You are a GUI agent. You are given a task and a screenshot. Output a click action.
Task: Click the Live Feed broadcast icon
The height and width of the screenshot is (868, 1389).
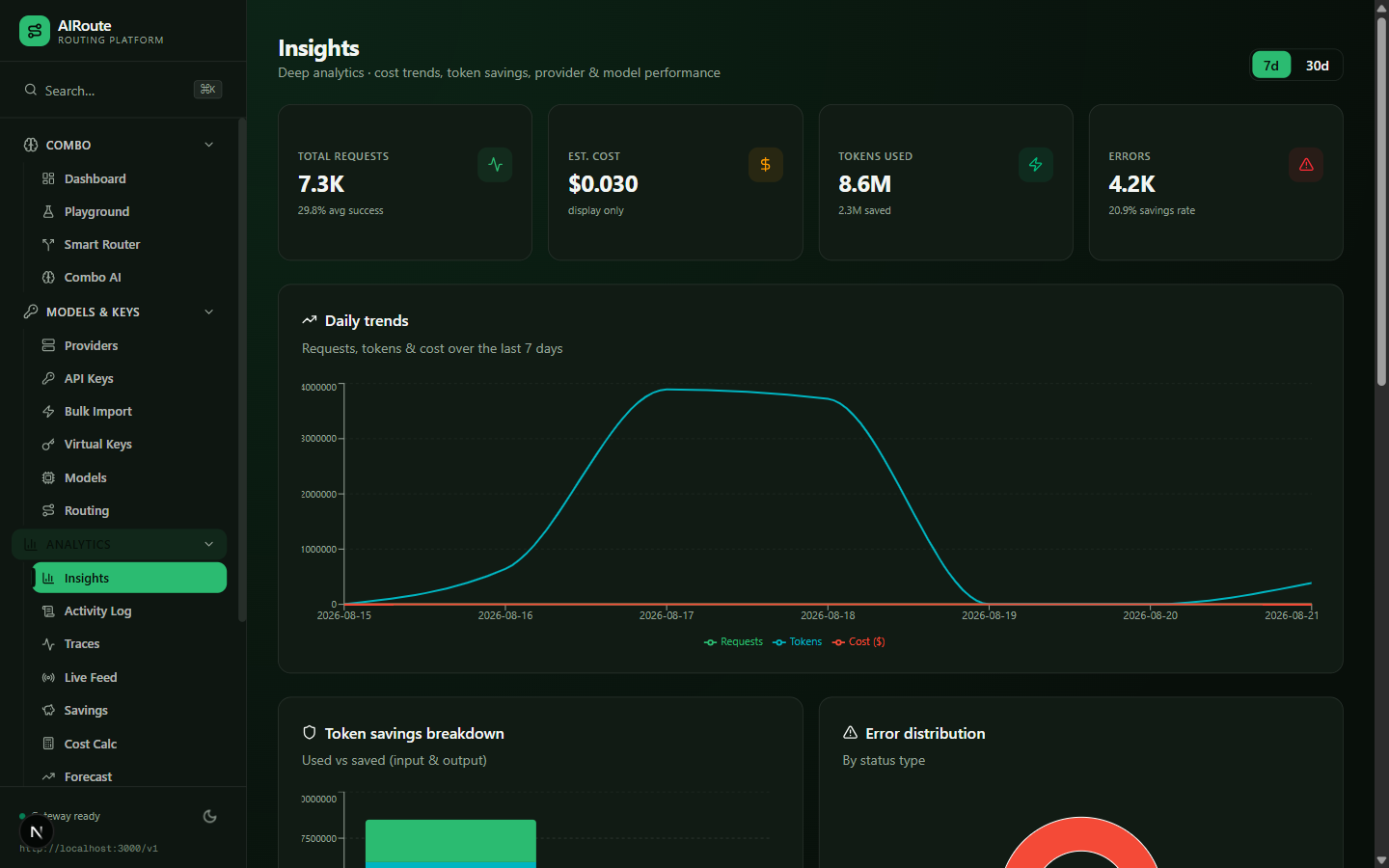48,677
